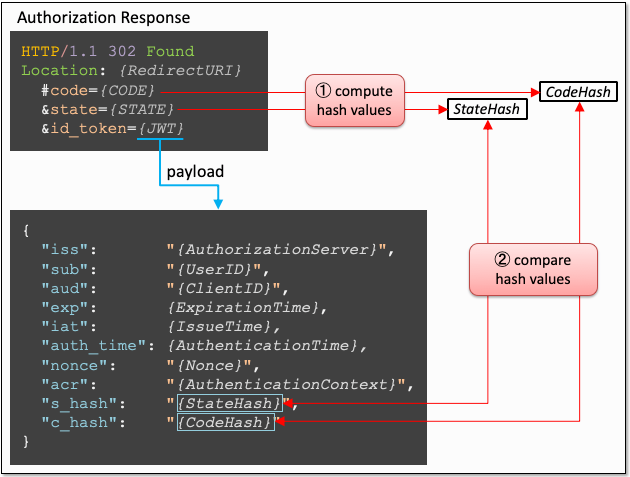Screen dimensions: 630x477
Task: Click the boxed '{CodeHash}' value in JSON
Action: click(x=226, y=422)
